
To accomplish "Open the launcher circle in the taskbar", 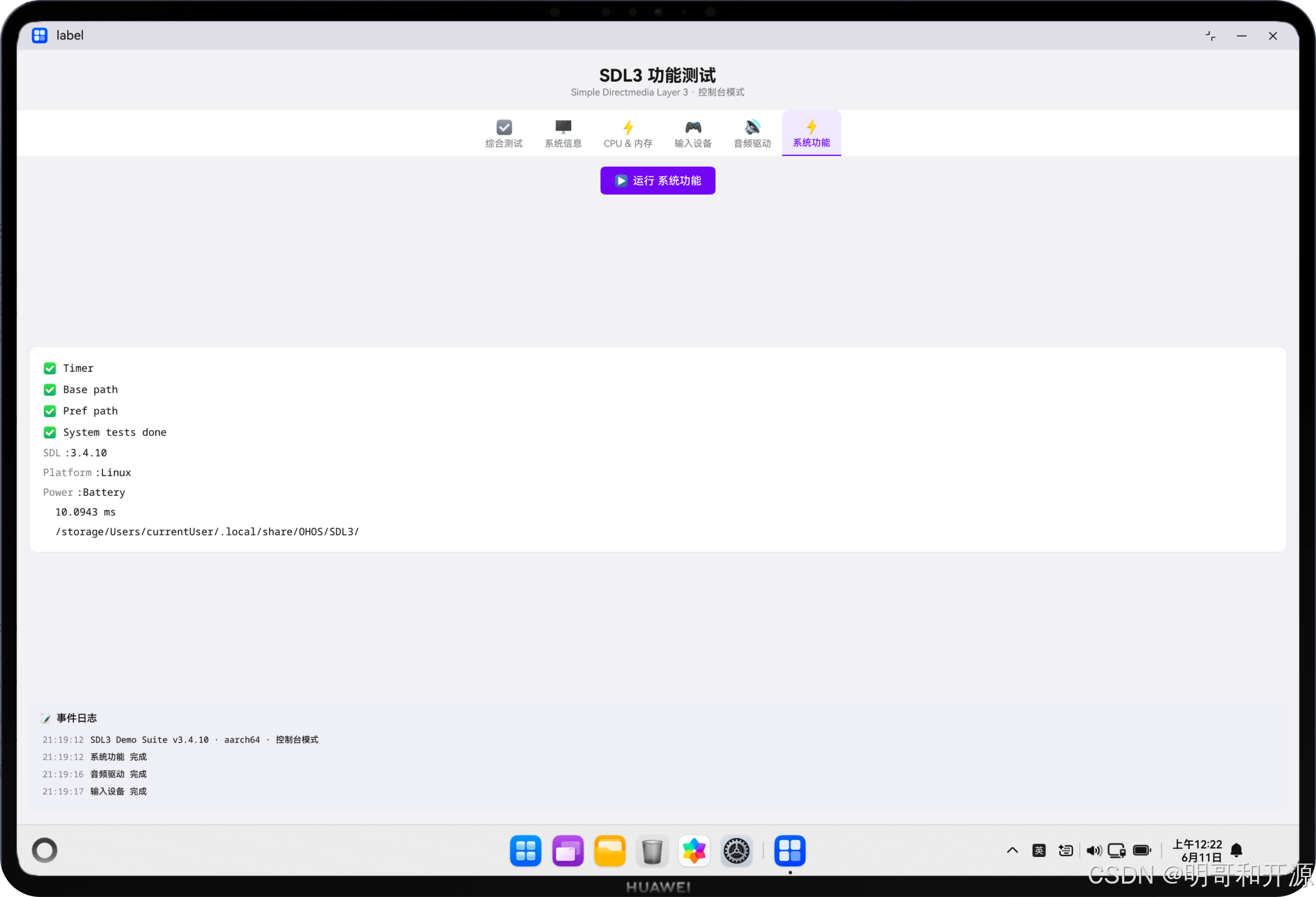I will click(x=44, y=850).
